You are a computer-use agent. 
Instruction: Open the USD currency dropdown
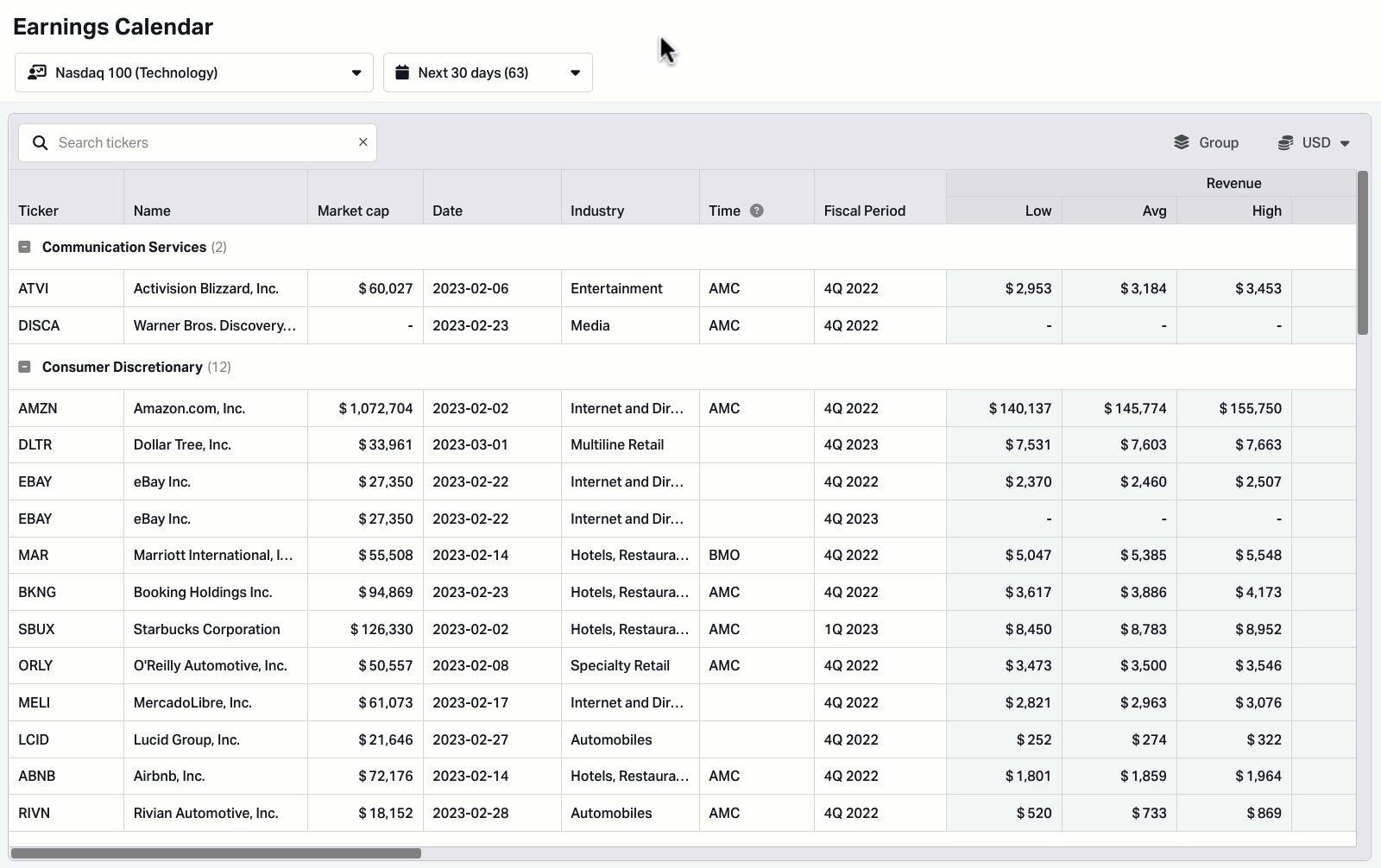[x=1314, y=142]
